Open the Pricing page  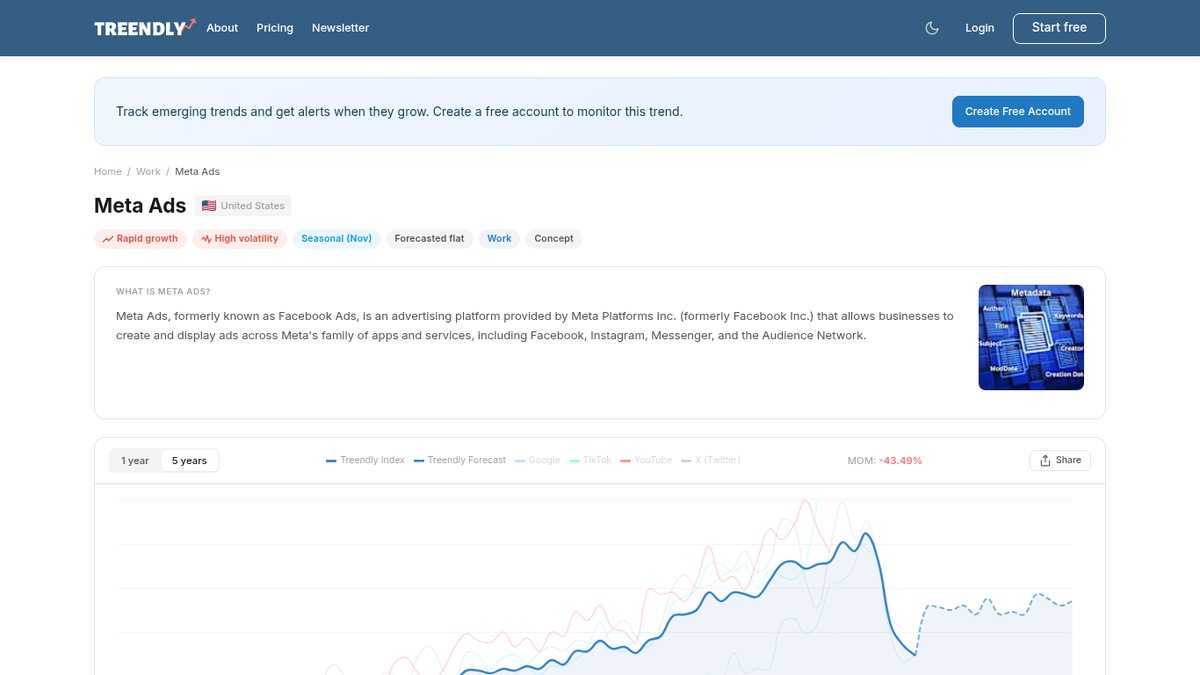click(x=275, y=28)
